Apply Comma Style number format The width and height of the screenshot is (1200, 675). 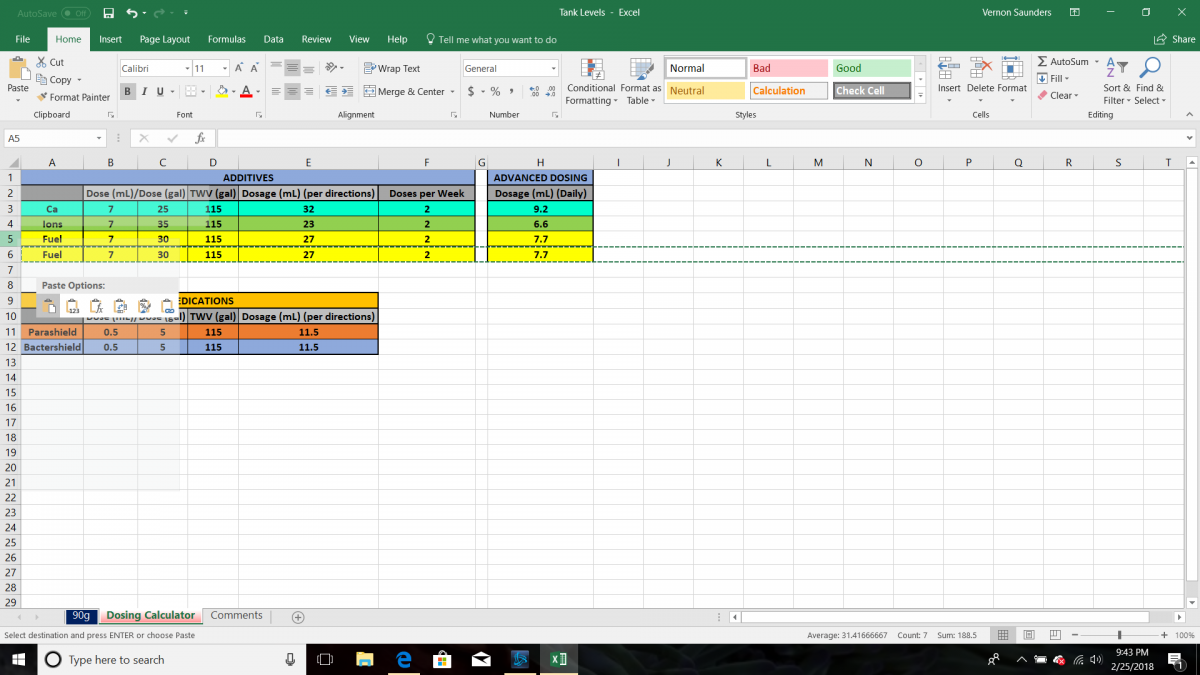[511, 91]
